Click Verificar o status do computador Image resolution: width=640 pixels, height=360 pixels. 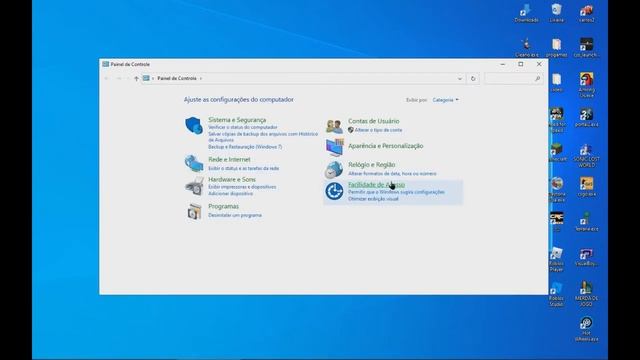[242, 127]
